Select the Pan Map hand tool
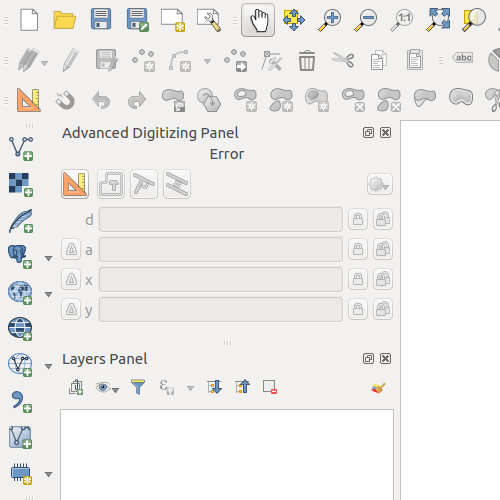 [258, 20]
